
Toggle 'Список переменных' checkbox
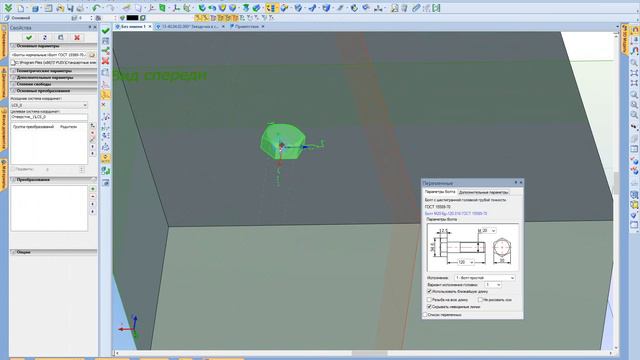pos(425,315)
